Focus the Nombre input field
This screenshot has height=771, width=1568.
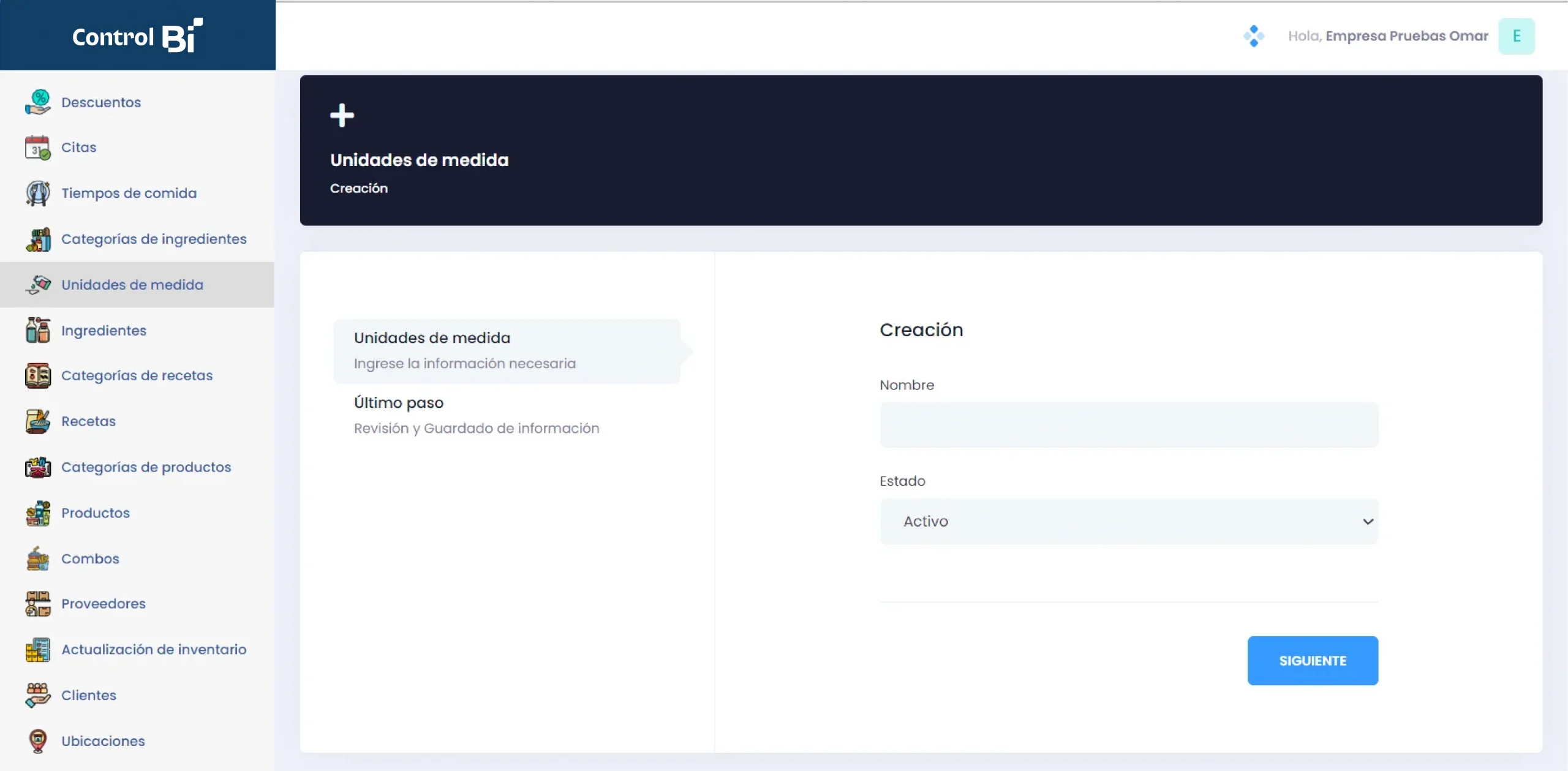click(1129, 424)
